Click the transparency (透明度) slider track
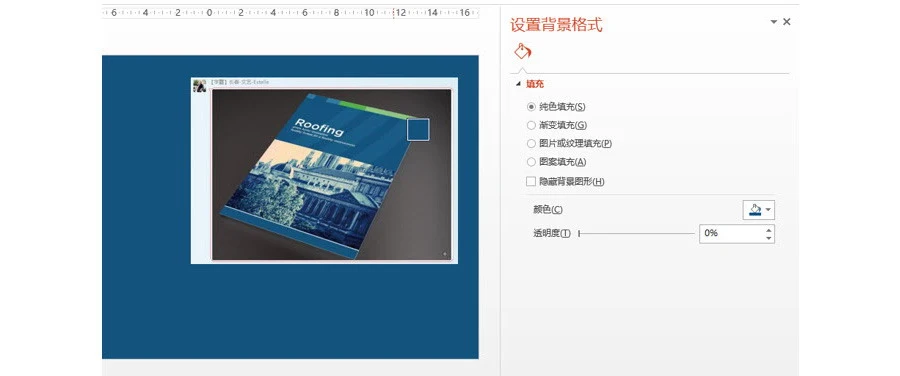 click(x=637, y=234)
